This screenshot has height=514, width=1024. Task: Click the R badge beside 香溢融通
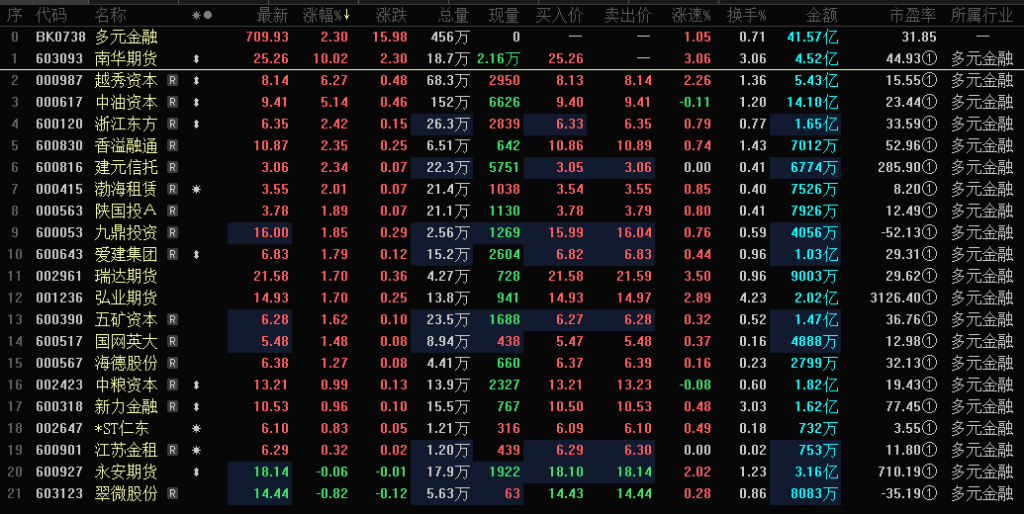(x=172, y=146)
